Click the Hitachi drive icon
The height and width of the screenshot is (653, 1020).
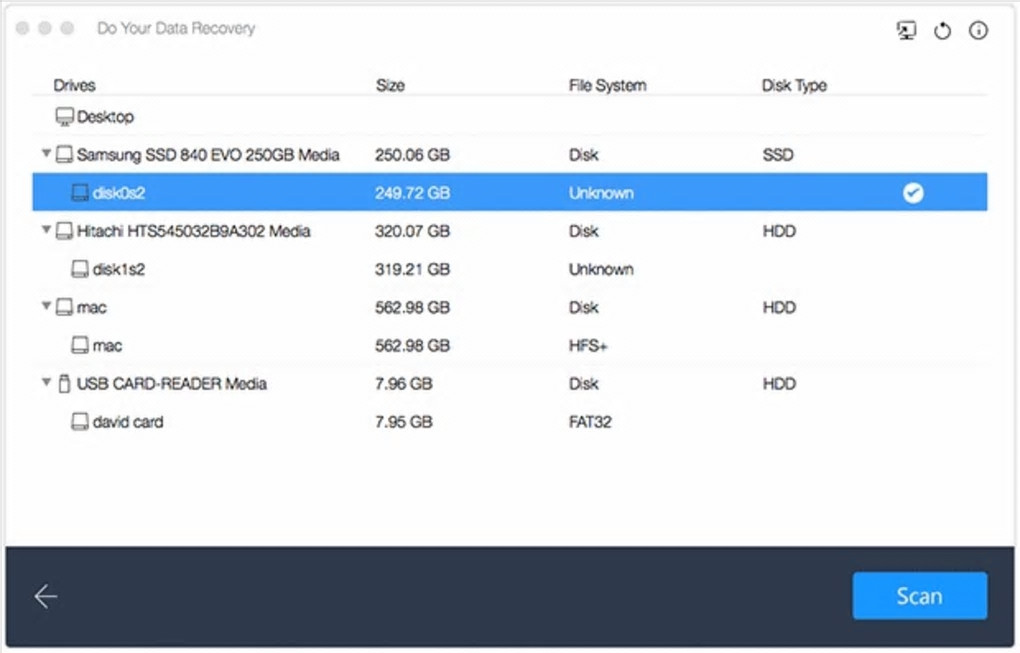coord(64,231)
